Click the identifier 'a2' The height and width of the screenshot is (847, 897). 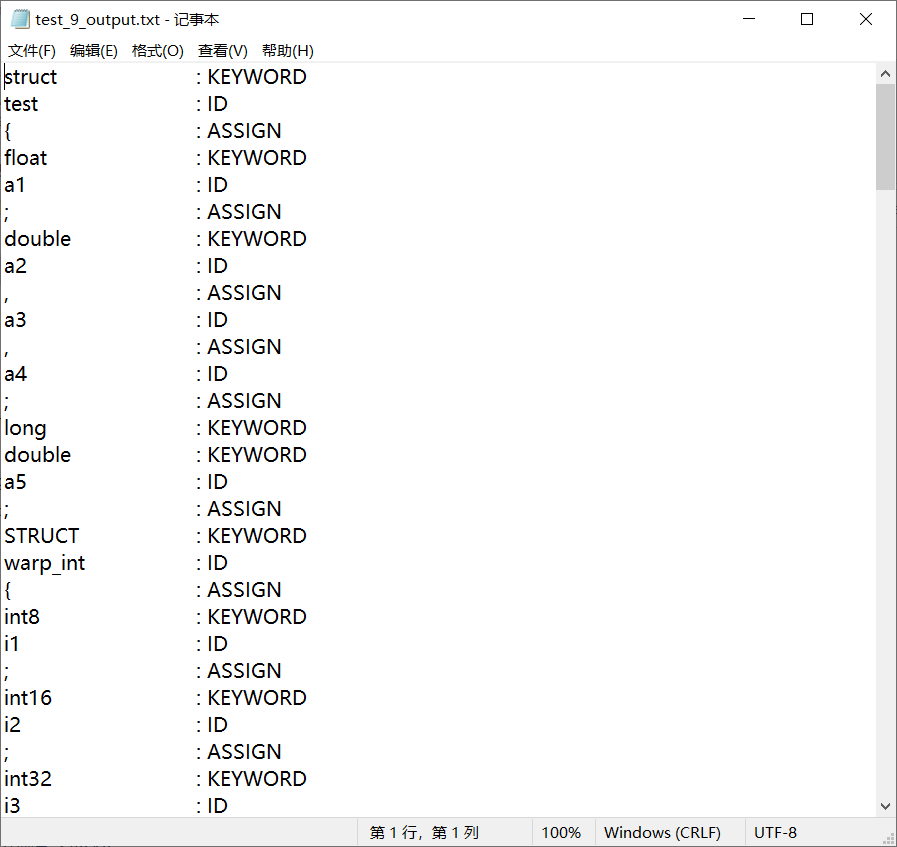pos(15,266)
